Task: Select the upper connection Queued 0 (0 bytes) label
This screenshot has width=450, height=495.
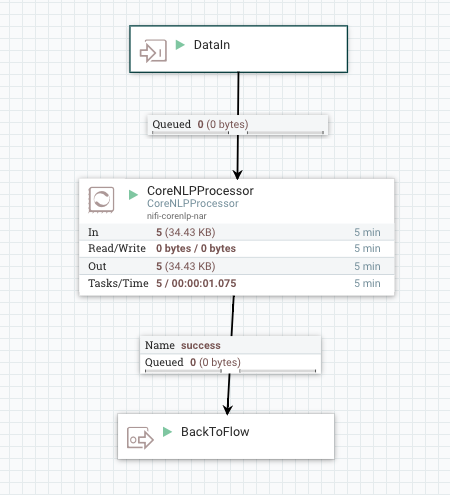Action: [x=200, y=124]
